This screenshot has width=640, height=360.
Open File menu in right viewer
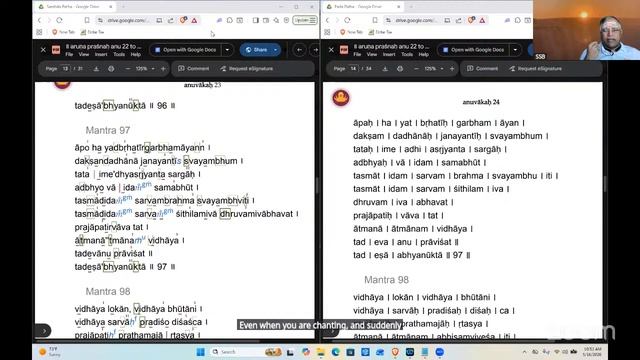point(357,54)
